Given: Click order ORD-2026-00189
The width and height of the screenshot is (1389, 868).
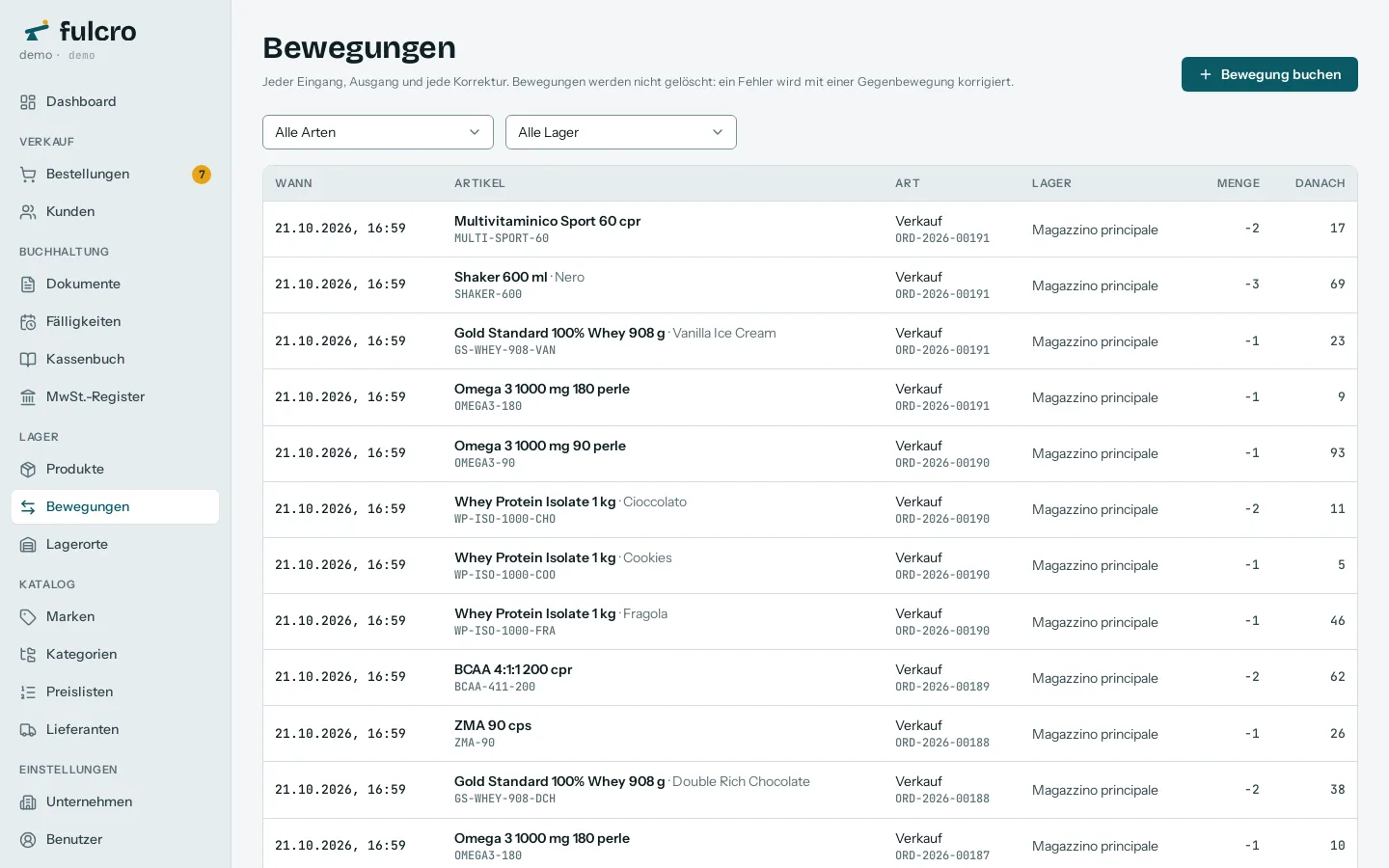Looking at the screenshot, I should click(x=942, y=687).
